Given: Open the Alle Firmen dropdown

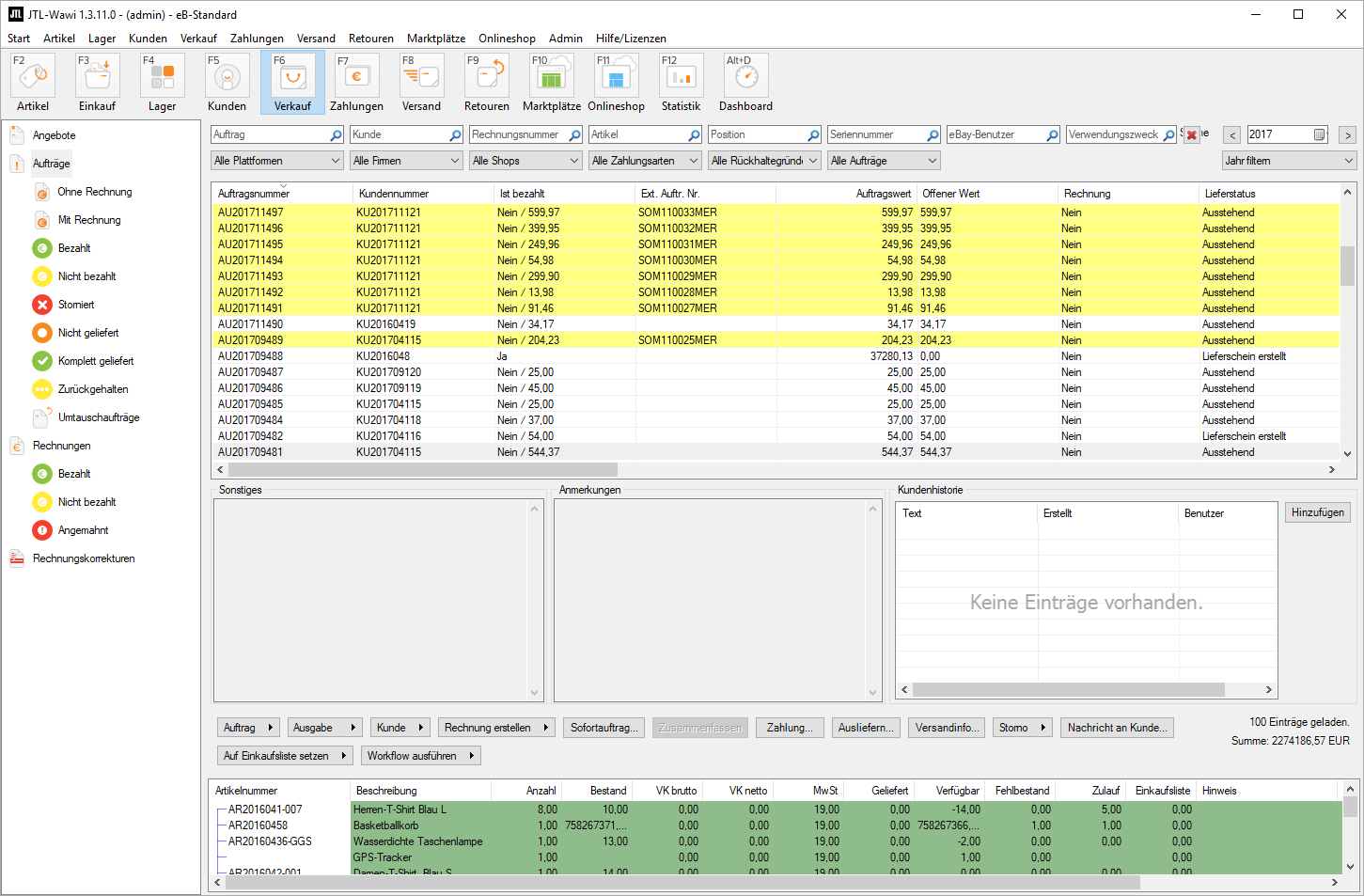Looking at the screenshot, I should point(406,161).
